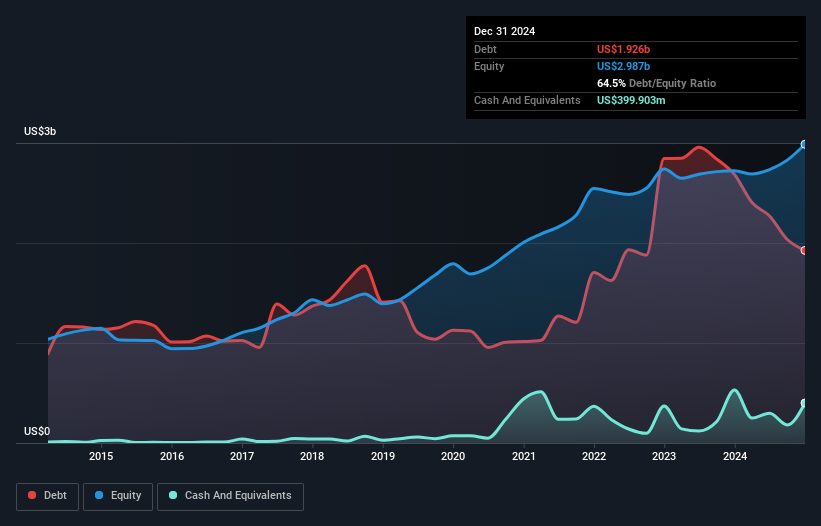This screenshot has height=526, width=821.
Task: Click the 2015 x-axis label
Action: [101, 456]
